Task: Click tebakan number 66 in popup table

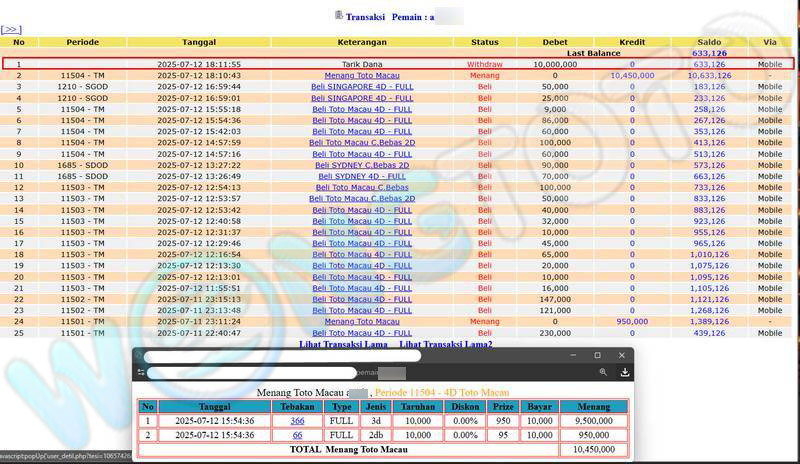Action: tap(297, 435)
